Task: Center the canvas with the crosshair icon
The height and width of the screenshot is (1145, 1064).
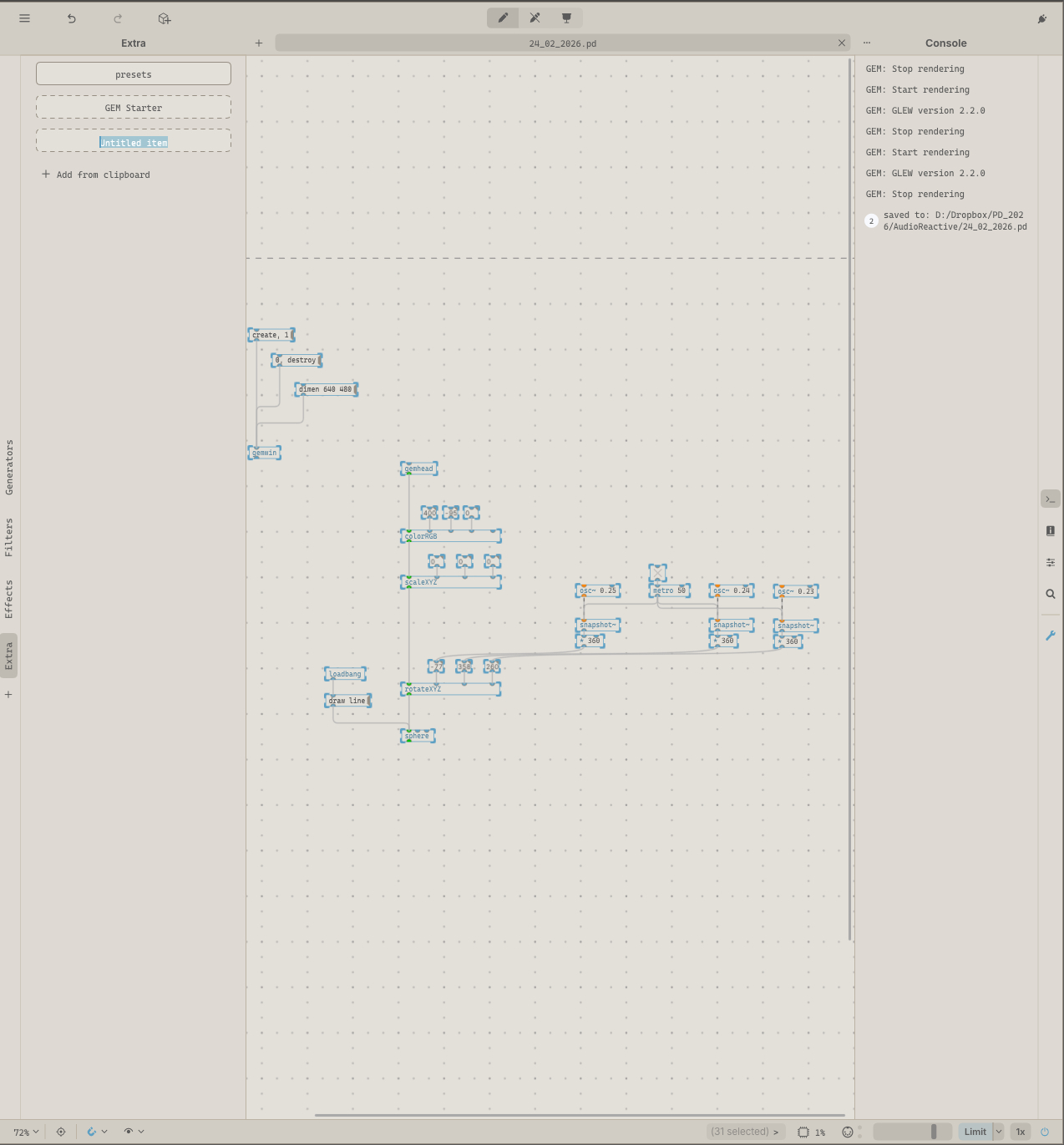Action: [x=61, y=1132]
